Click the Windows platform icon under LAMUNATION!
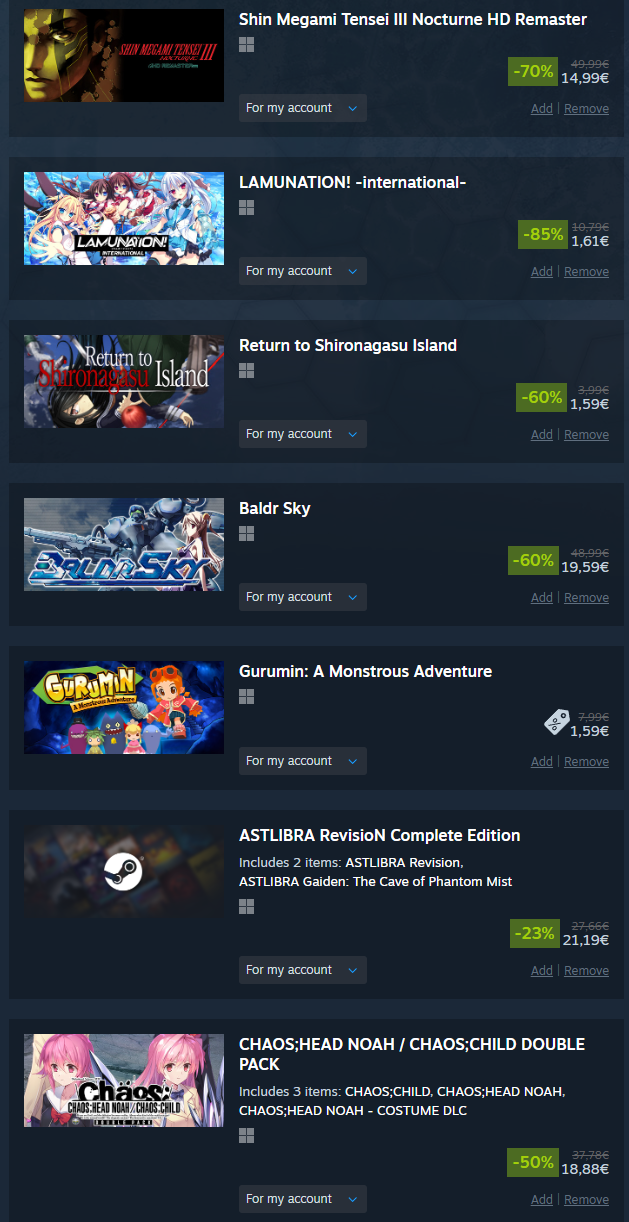The width and height of the screenshot is (629, 1222). point(247,208)
